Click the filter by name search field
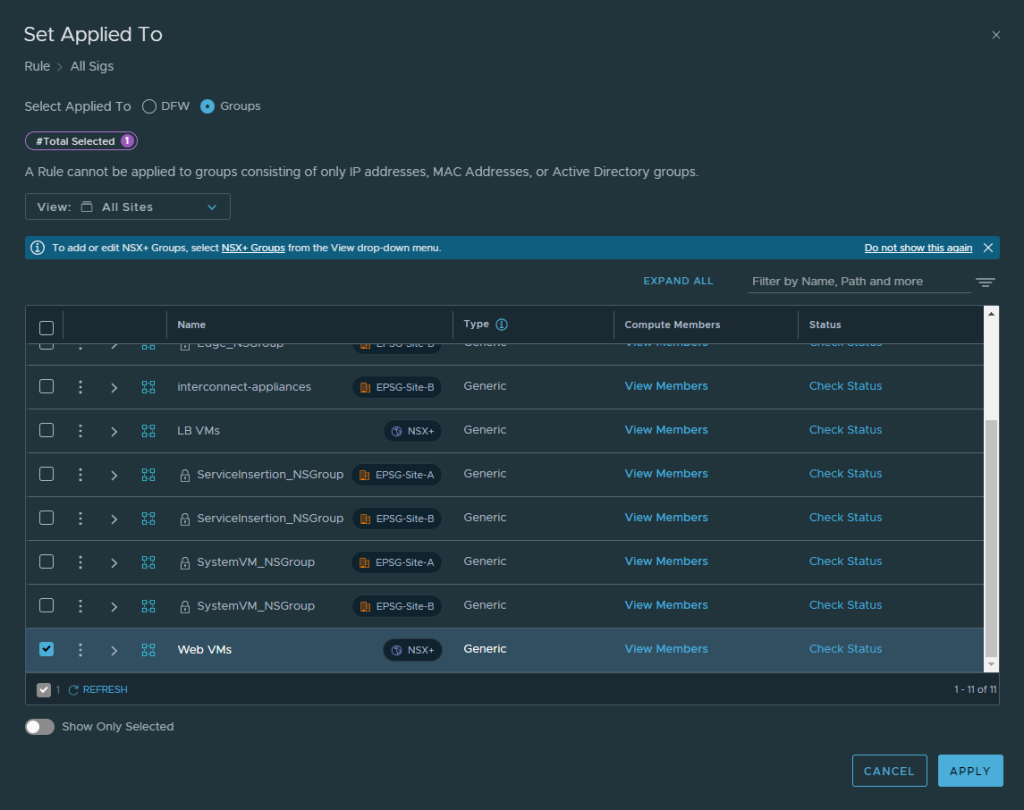The height and width of the screenshot is (810, 1024). pyautogui.click(x=858, y=282)
